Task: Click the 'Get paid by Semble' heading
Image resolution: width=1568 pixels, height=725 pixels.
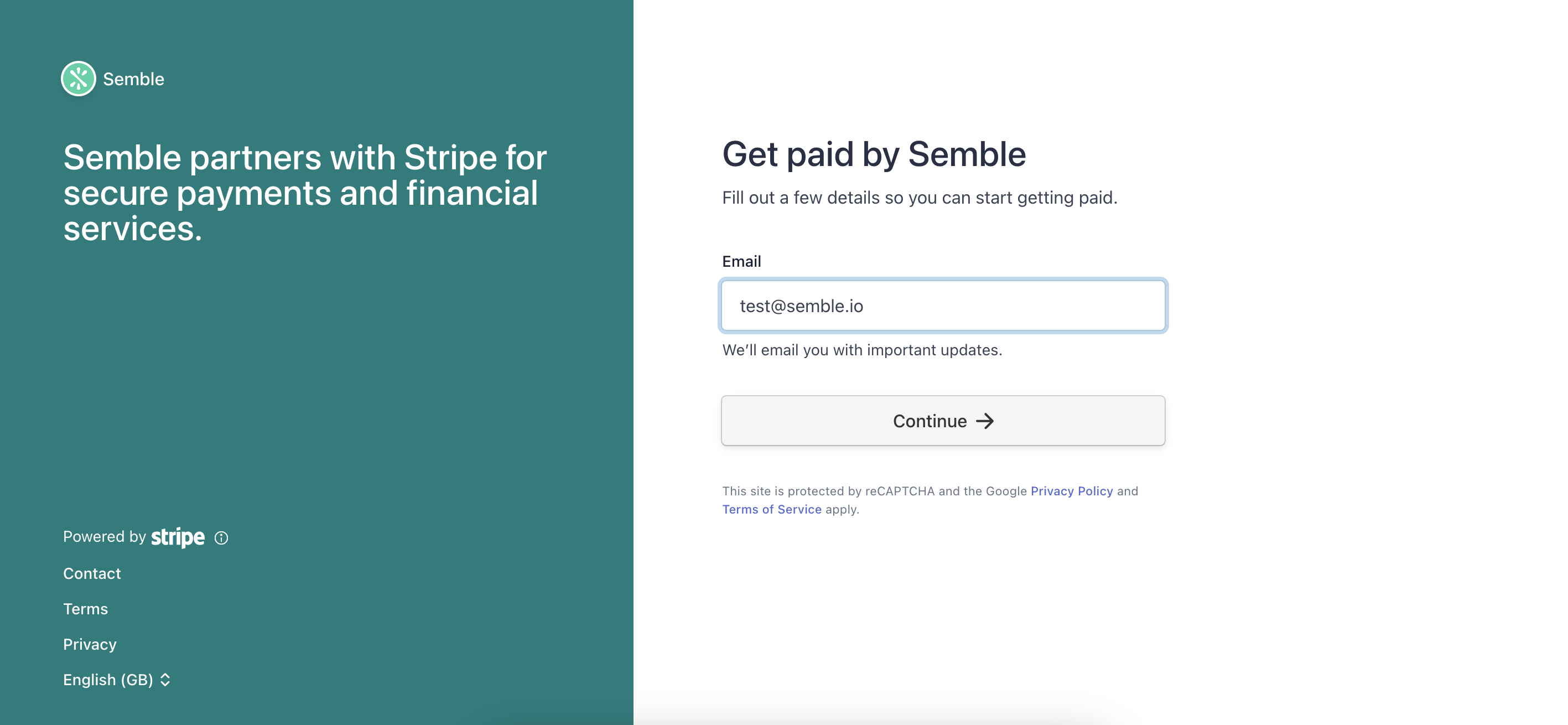Action: (874, 154)
